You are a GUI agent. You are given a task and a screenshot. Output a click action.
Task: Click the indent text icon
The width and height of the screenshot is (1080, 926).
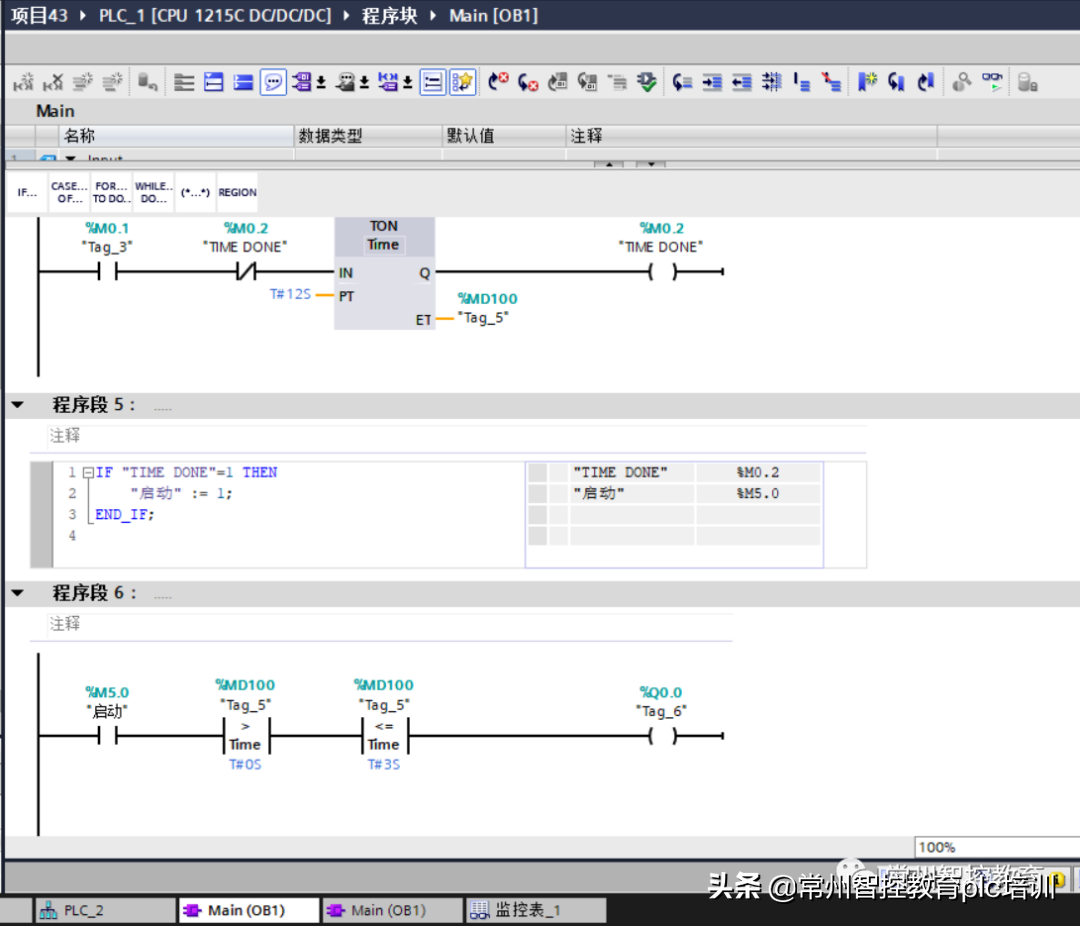[x=712, y=83]
